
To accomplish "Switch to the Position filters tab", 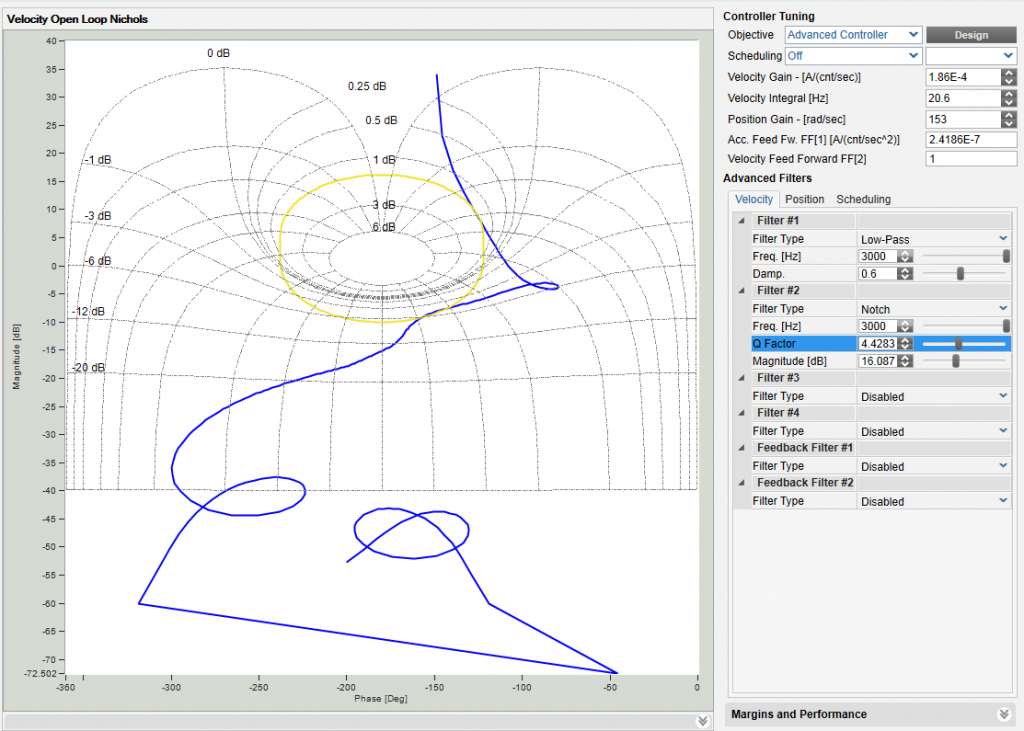I will [804, 199].
